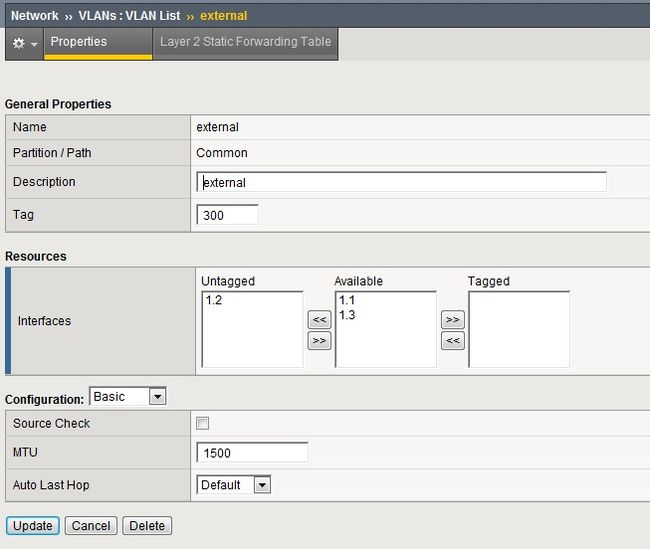Move Untagged interface back to Available with >>

[x=319, y=341]
